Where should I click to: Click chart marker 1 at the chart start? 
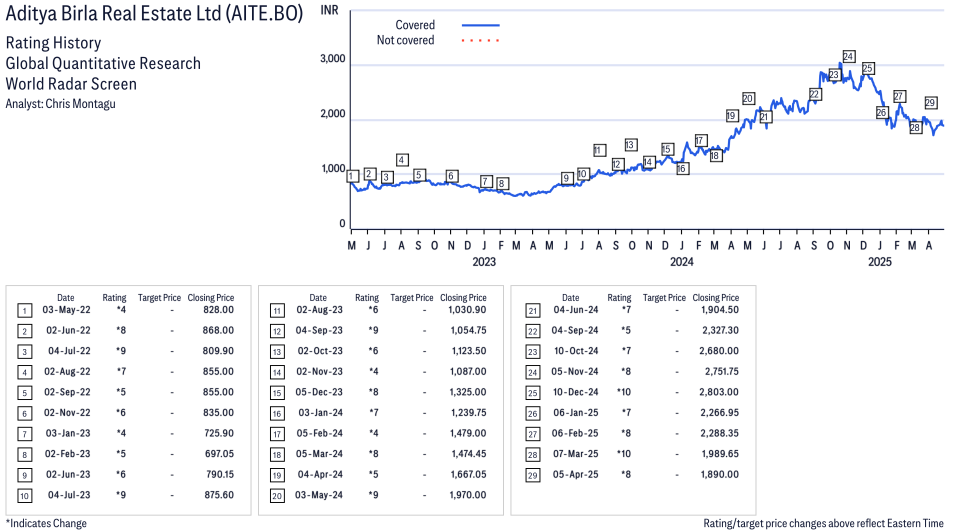pos(353,176)
